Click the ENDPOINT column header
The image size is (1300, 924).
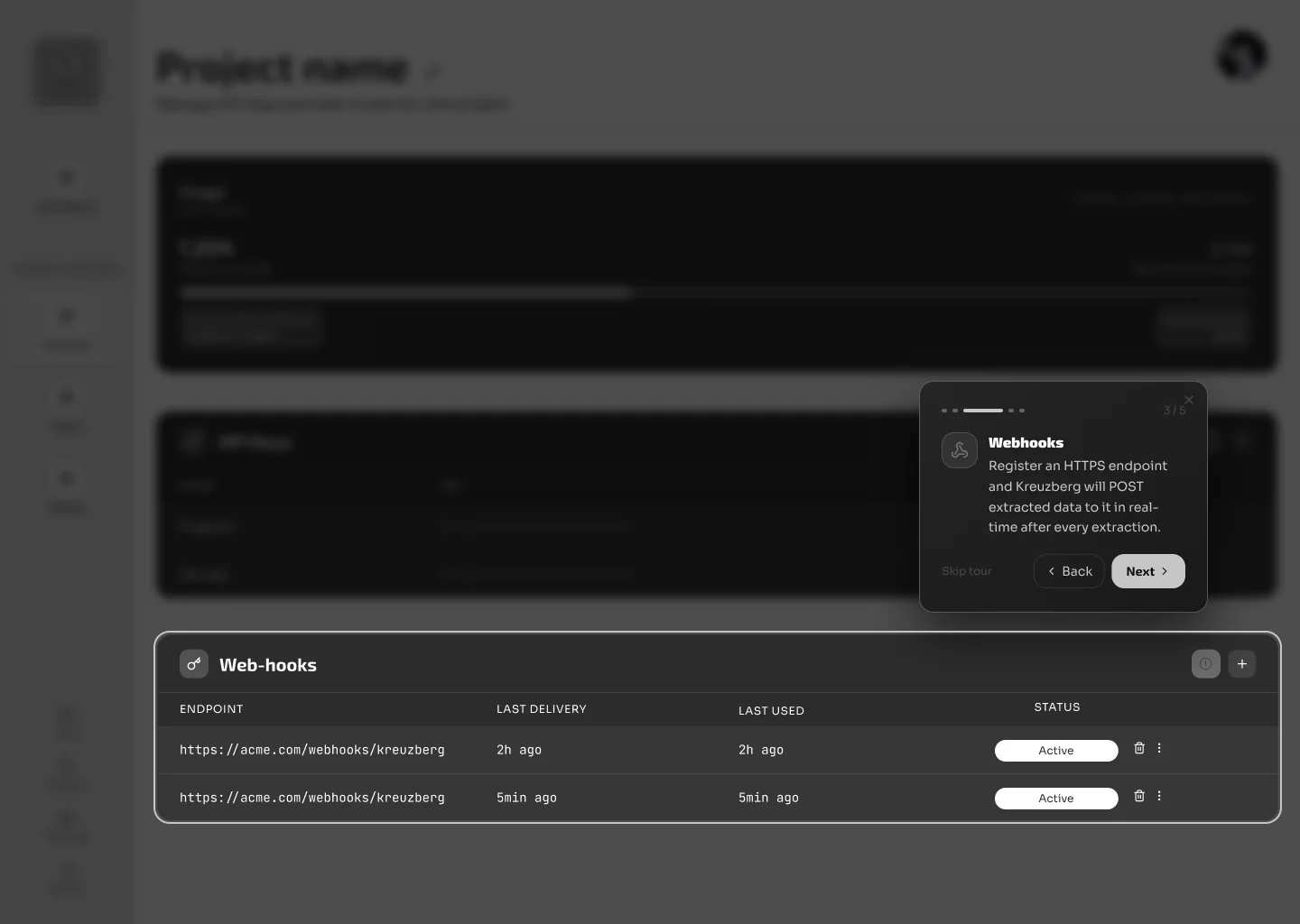211,709
